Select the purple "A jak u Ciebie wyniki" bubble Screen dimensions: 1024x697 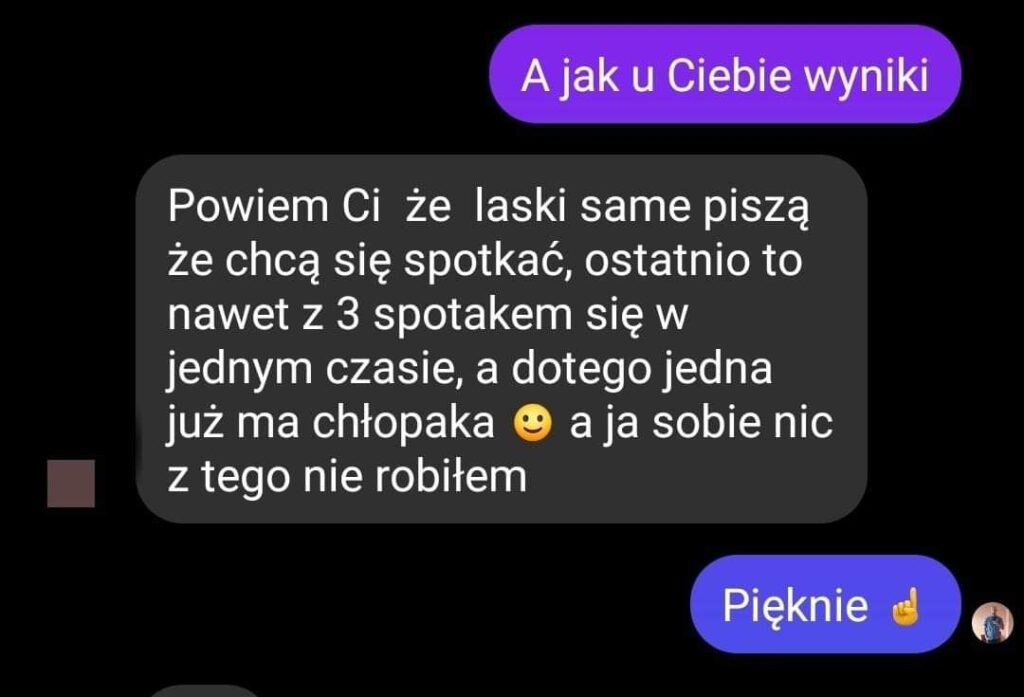[x=725, y=74]
